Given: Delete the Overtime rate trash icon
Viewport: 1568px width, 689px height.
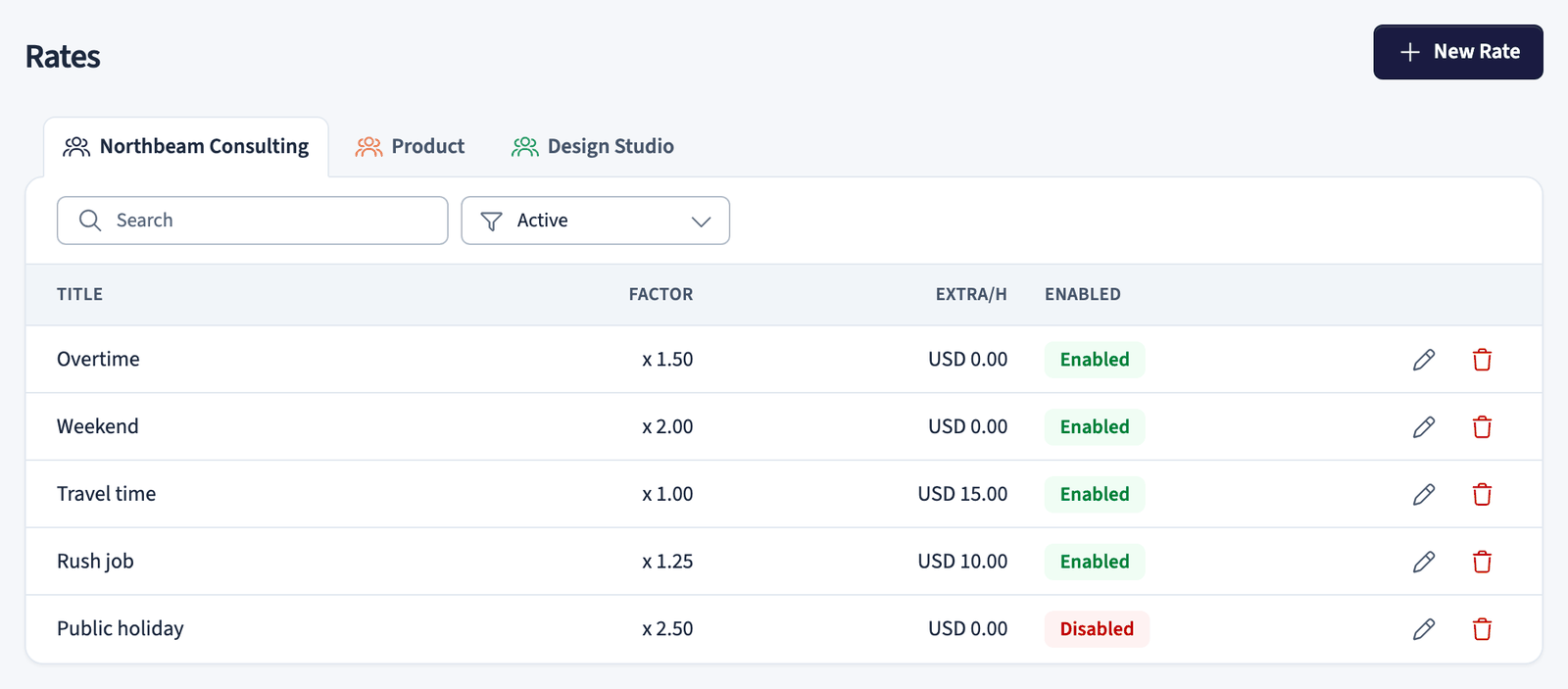Looking at the screenshot, I should click(1482, 360).
